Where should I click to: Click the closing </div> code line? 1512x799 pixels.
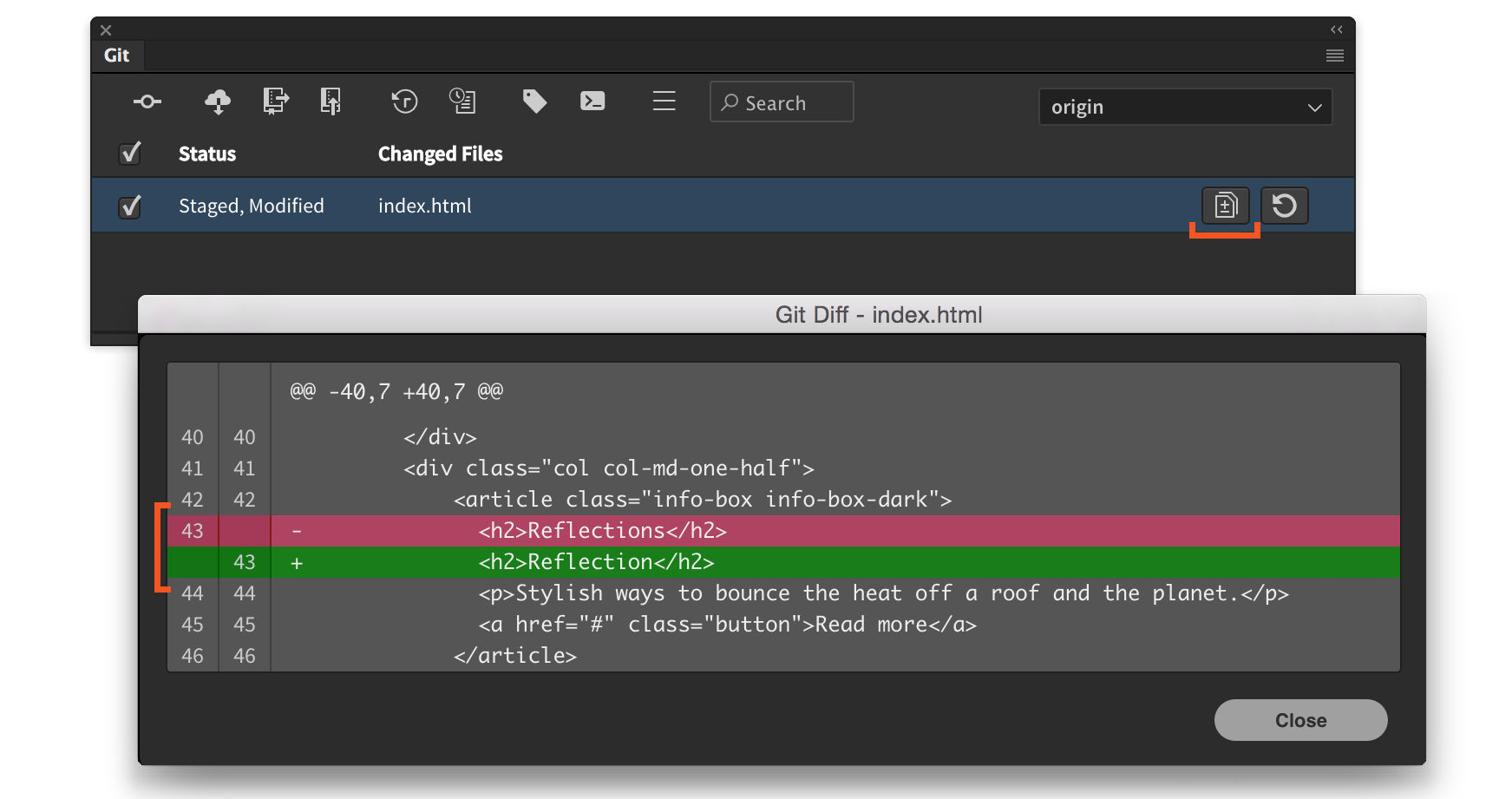pos(783,437)
